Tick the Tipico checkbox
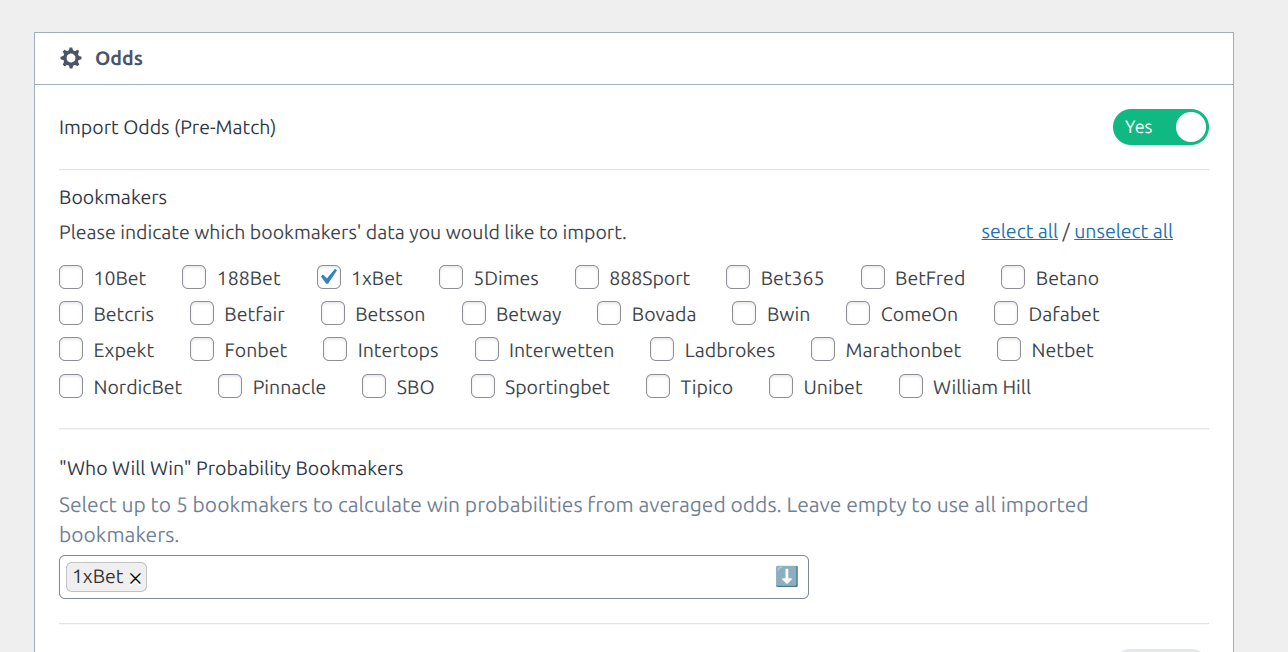This screenshot has height=652, width=1288. [658, 386]
